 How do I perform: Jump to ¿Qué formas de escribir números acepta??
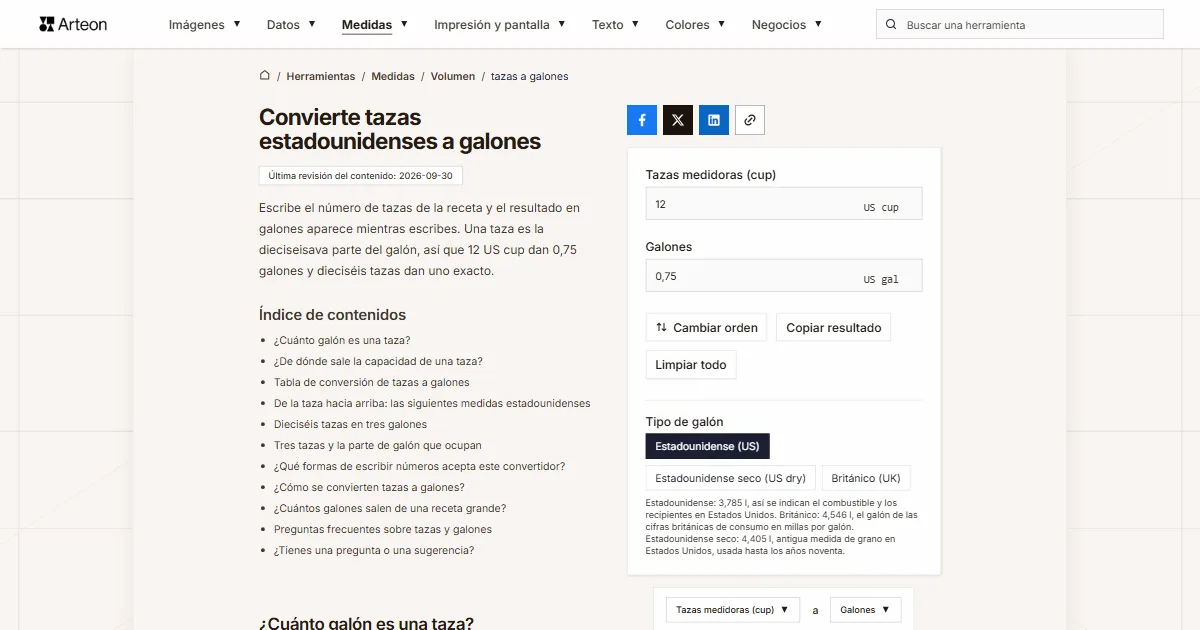pyautogui.click(x=420, y=466)
